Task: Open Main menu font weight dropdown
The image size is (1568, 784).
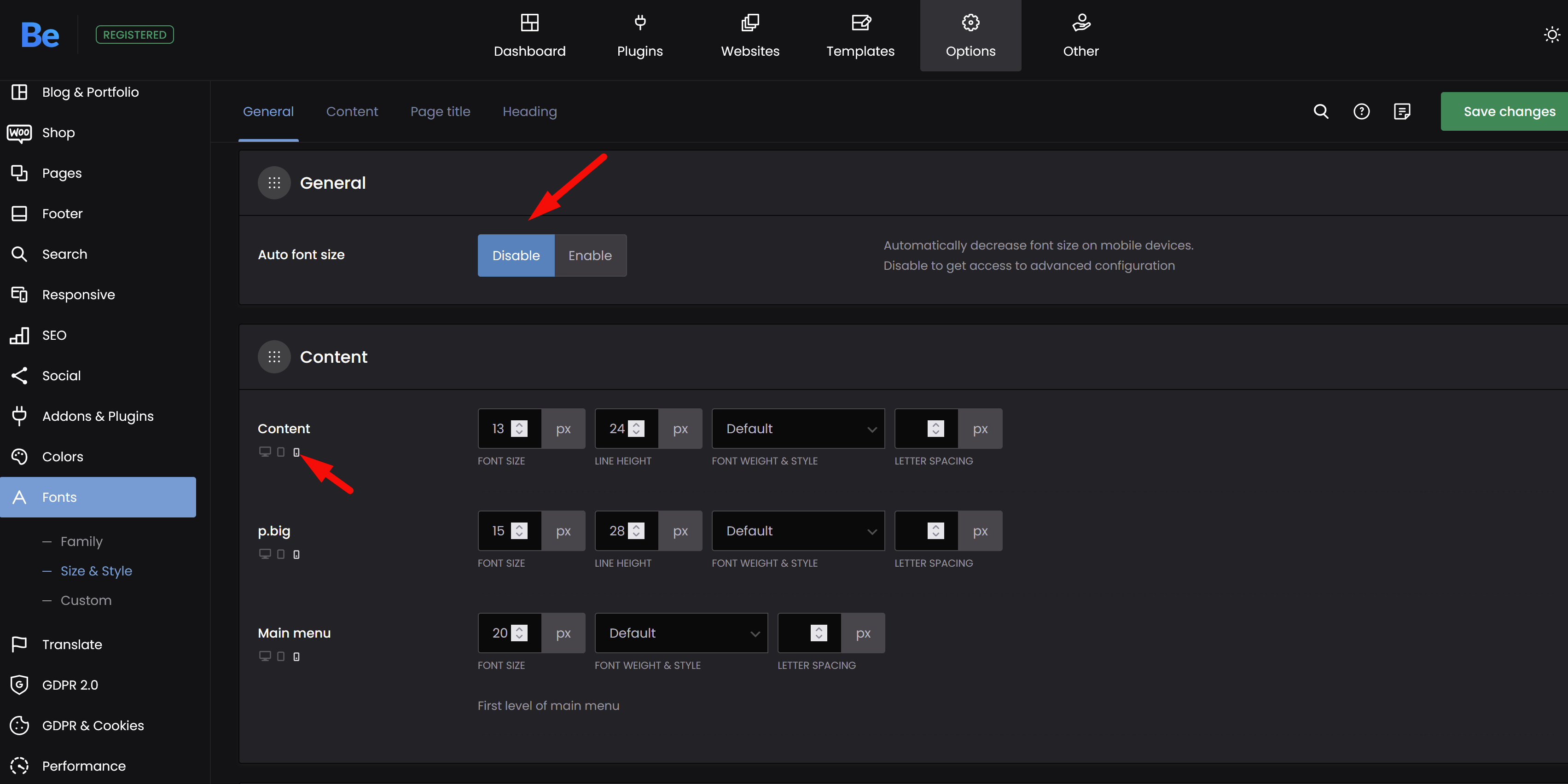Action: pyautogui.click(x=680, y=633)
